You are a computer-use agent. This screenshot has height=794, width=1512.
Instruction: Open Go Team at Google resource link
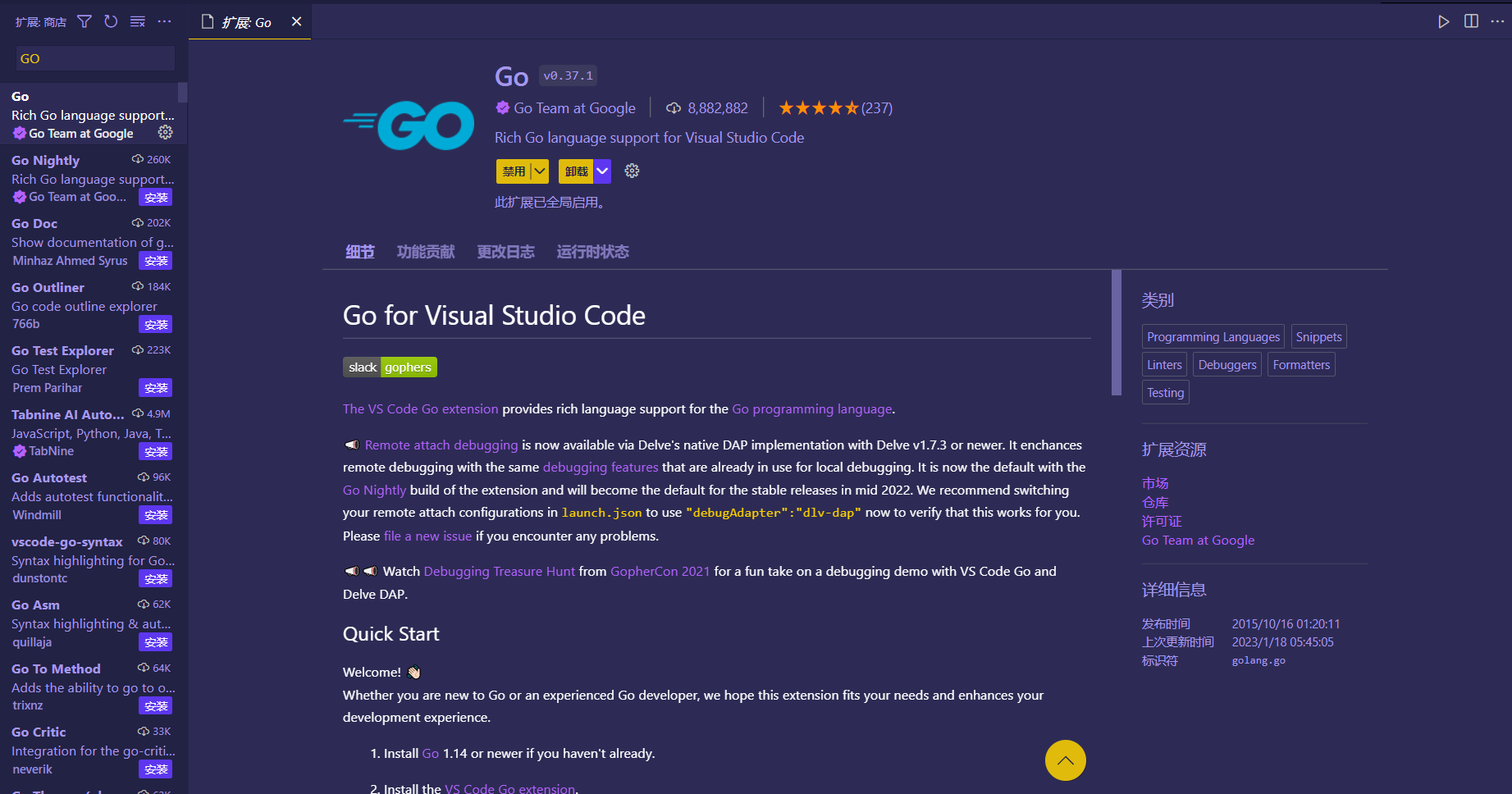coord(1198,540)
